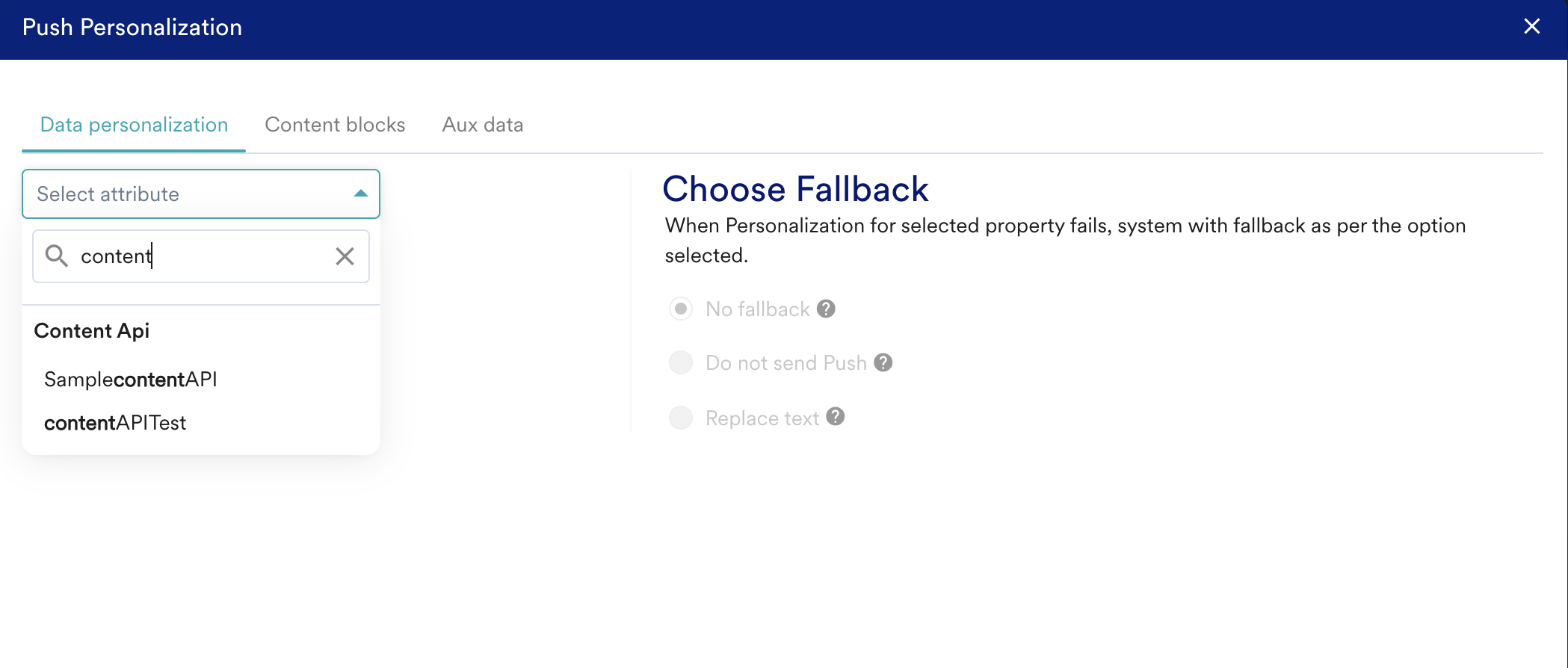Click the Push Personalization title

click(132, 28)
